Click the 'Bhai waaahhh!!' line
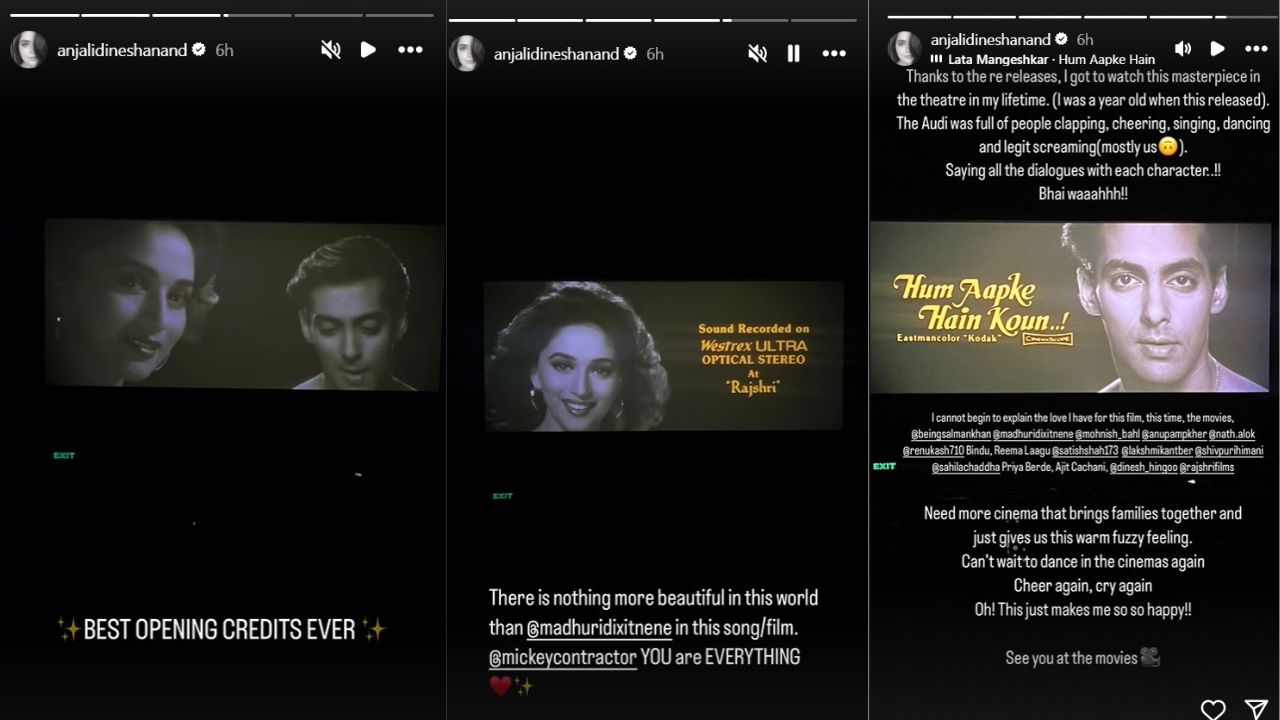Viewport: 1280px width, 720px height. [x=1083, y=194]
